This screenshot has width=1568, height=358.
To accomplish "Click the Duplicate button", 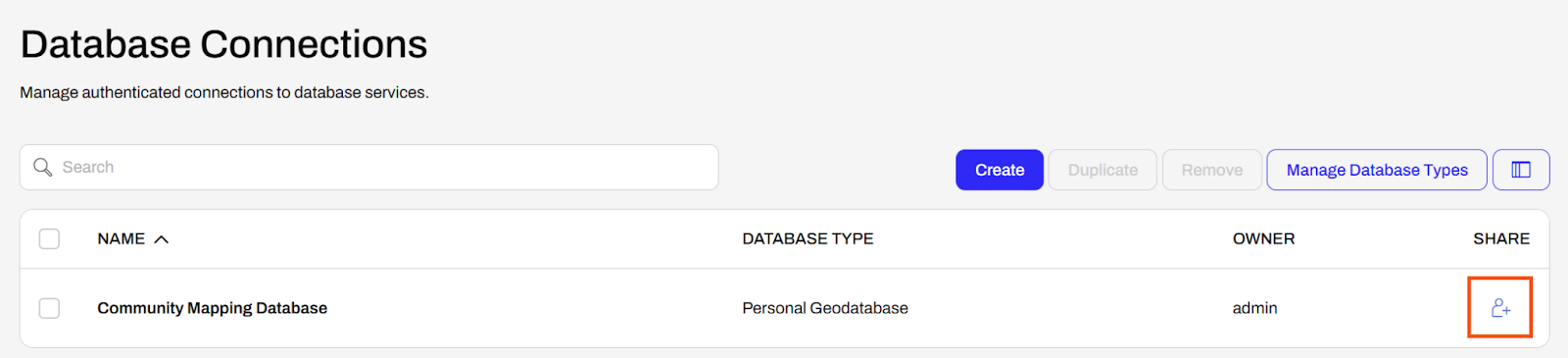I will pos(1102,170).
